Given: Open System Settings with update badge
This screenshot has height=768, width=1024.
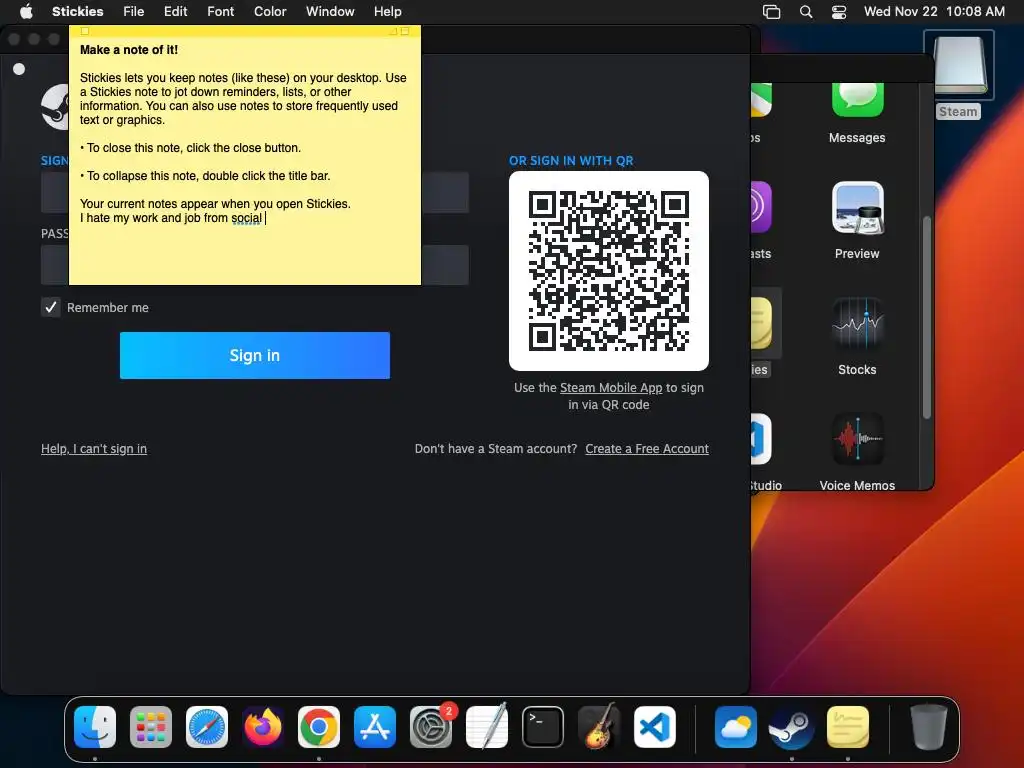Looking at the screenshot, I should pyautogui.click(x=431, y=727).
